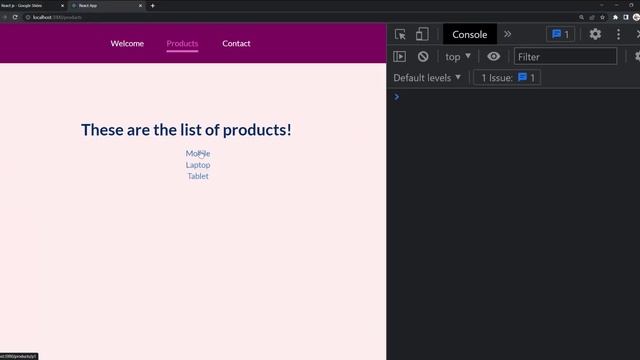The image size is (640, 360).
Task: Close the React App browser tab
Action: [140, 6]
